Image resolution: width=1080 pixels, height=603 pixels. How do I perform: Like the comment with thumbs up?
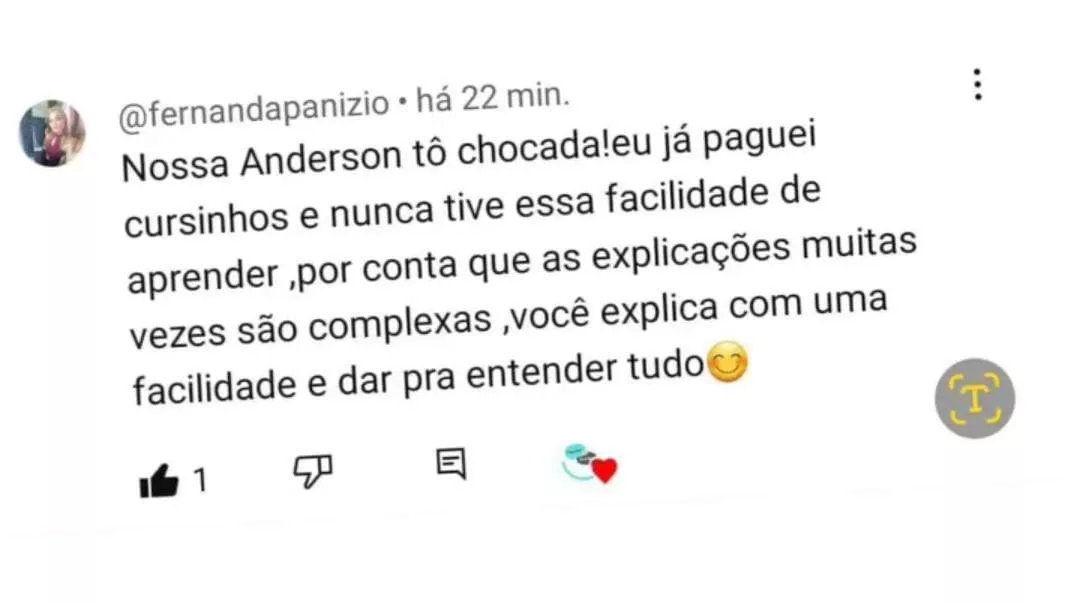[x=159, y=480]
